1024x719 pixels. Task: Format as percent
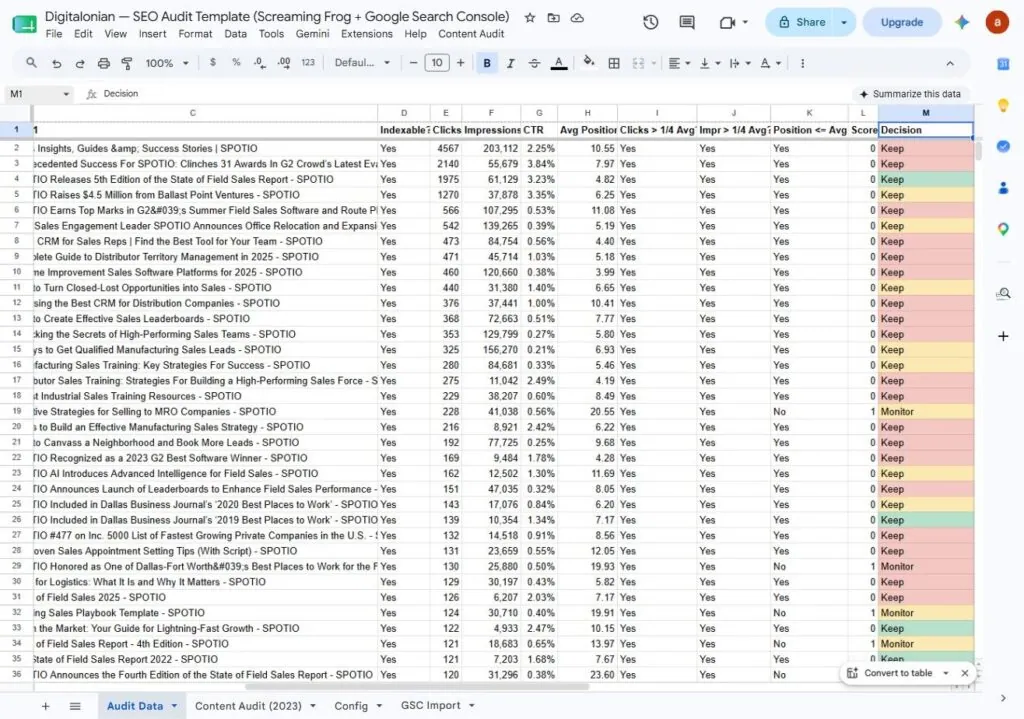(236, 63)
